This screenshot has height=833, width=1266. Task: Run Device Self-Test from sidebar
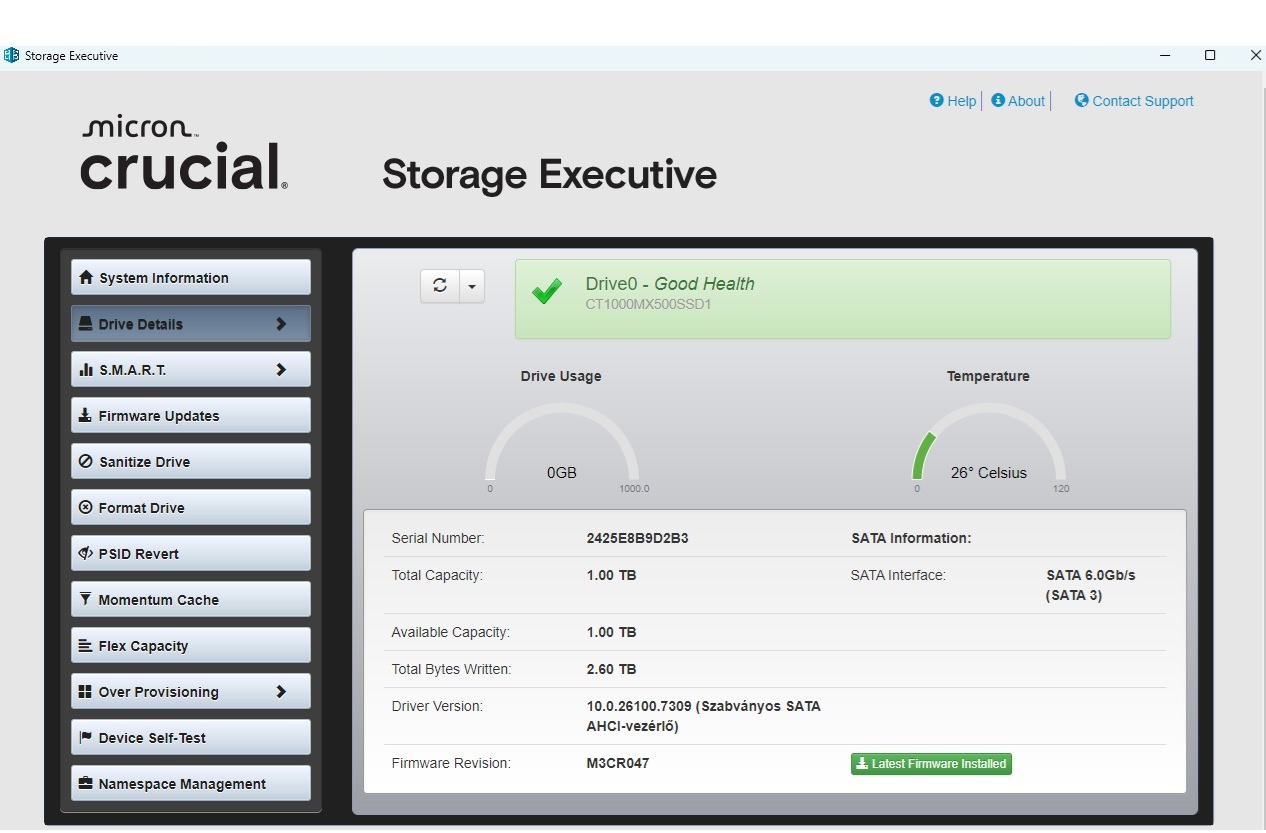pyautogui.click(x=191, y=738)
